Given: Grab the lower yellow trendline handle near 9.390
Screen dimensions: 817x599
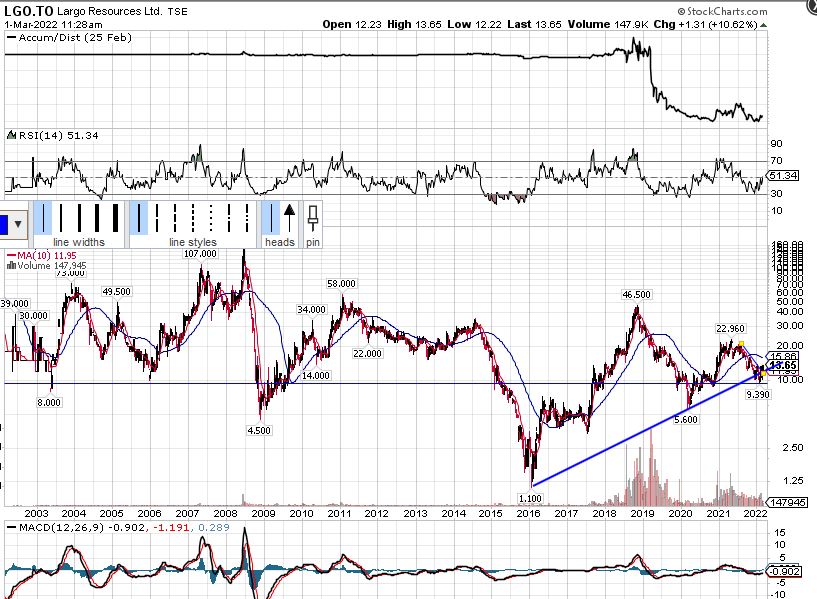Looking at the screenshot, I should 763,373.
